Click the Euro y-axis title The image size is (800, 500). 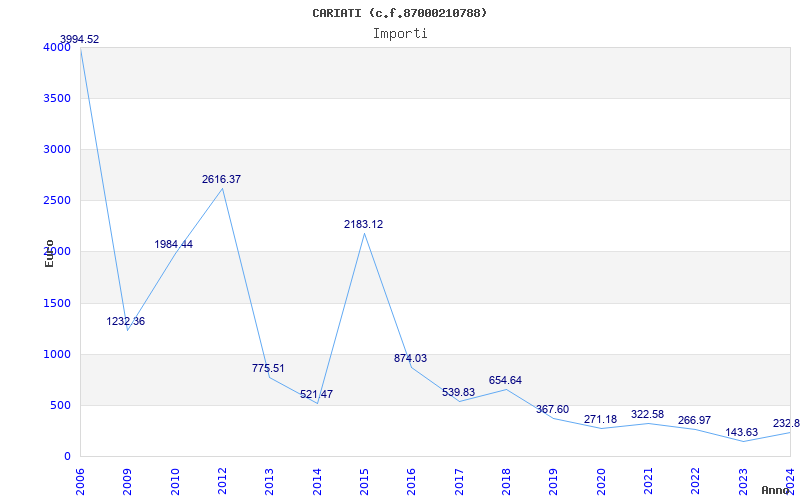[x=49, y=253]
